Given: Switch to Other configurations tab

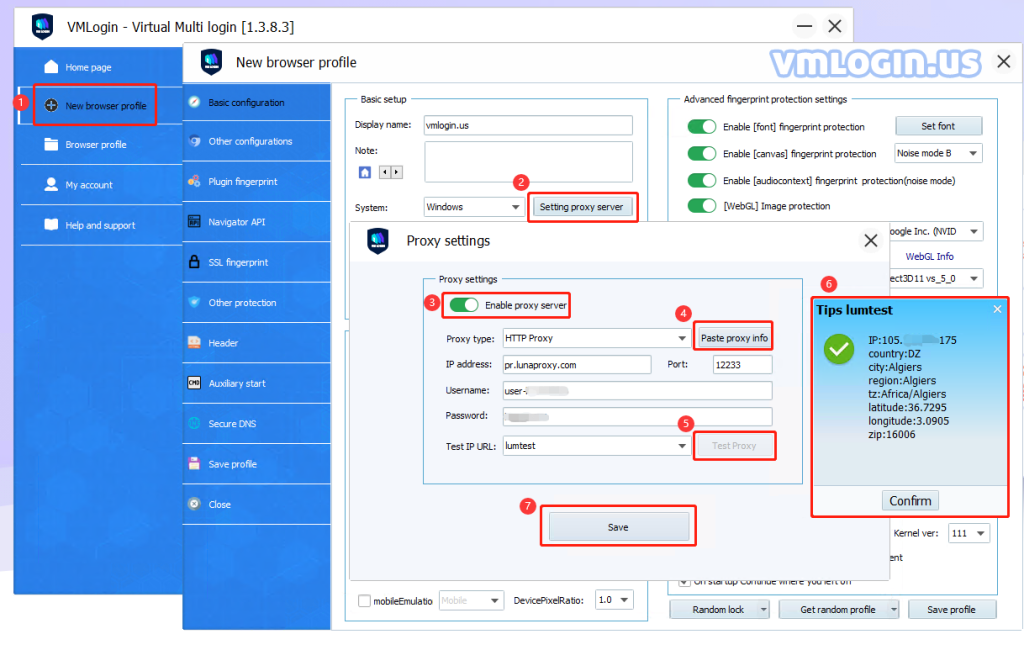Looking at the screenshot, I should click(x=257, y=141).
